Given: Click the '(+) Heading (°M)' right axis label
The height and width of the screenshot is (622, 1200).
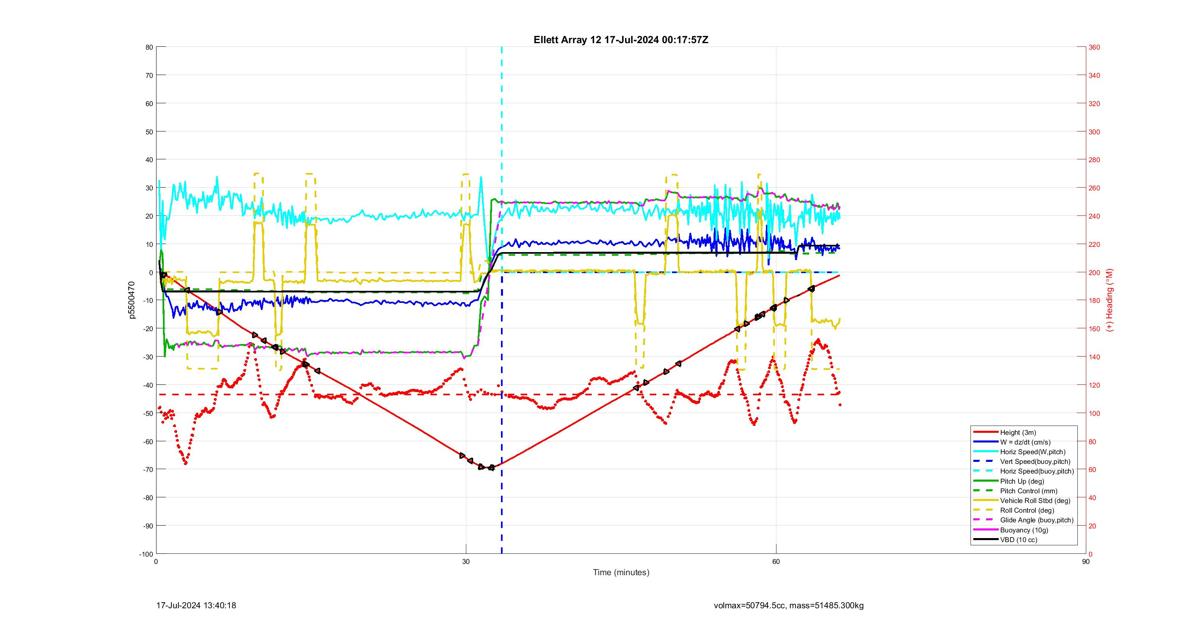Looking at the screenshot, I should pyautogui.click(x=1110, y=300).
